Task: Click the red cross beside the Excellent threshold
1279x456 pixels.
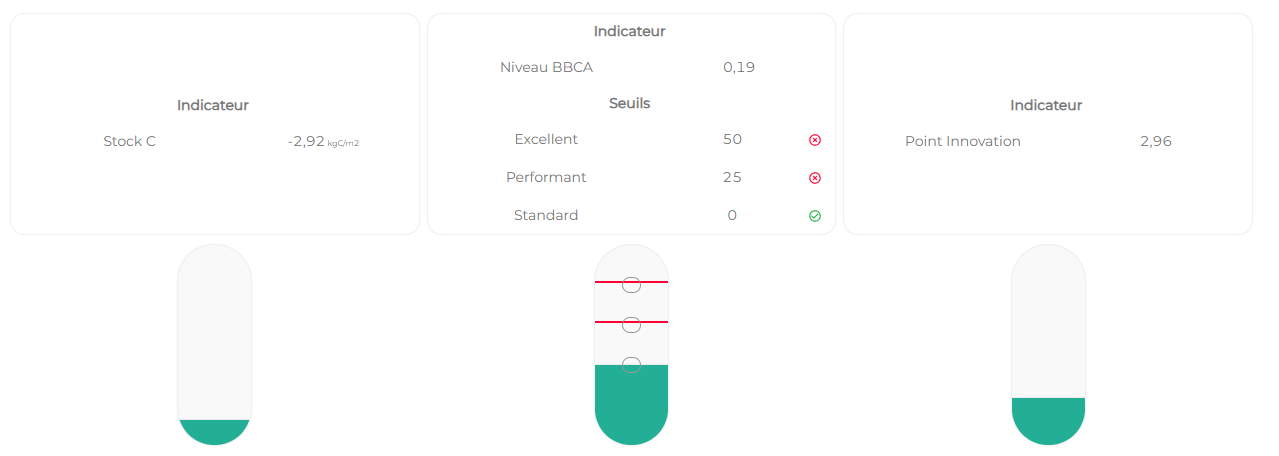Action: (815, 140)
